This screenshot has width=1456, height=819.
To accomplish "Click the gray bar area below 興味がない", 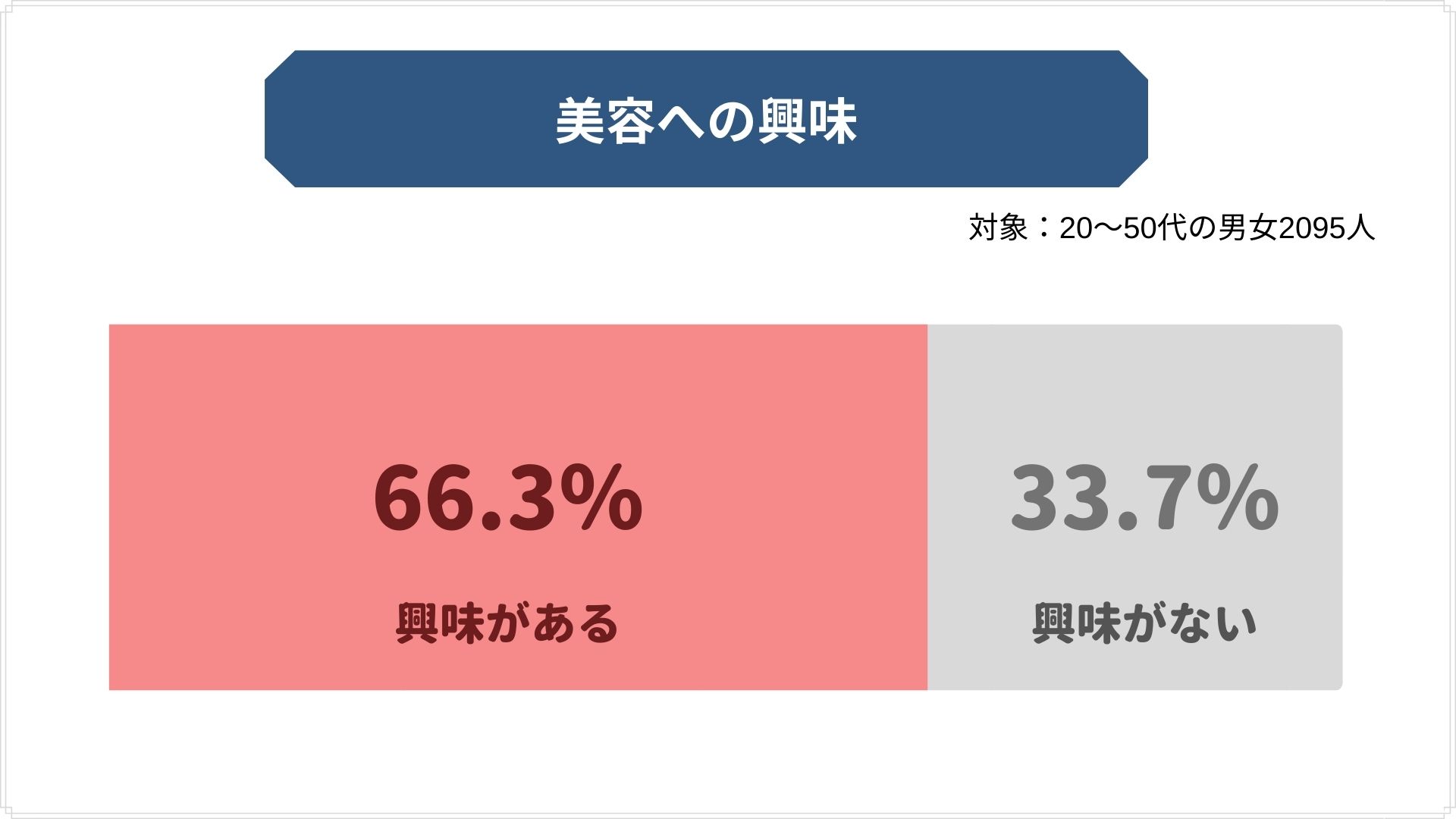I will point(1134,669).
